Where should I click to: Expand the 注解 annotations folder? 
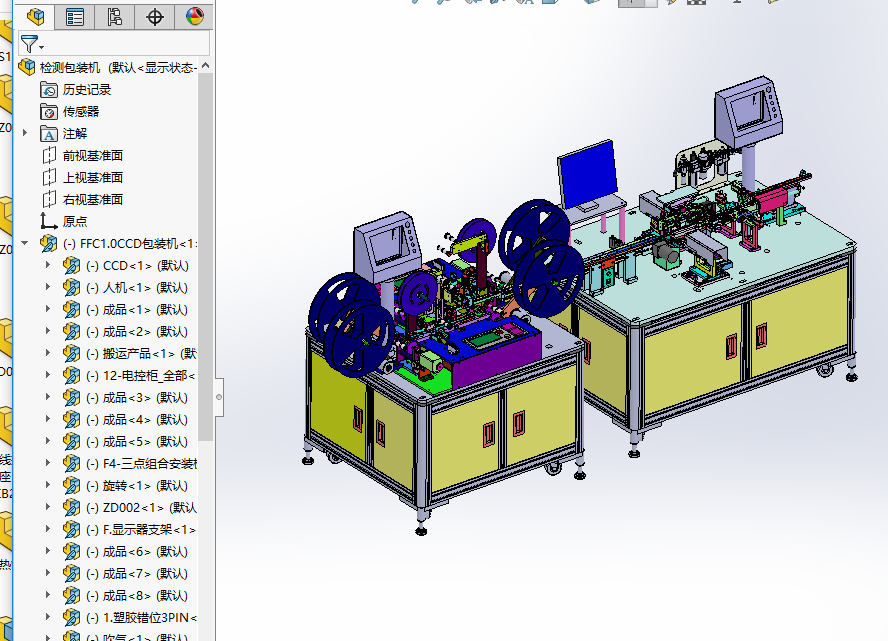[25, 133]
